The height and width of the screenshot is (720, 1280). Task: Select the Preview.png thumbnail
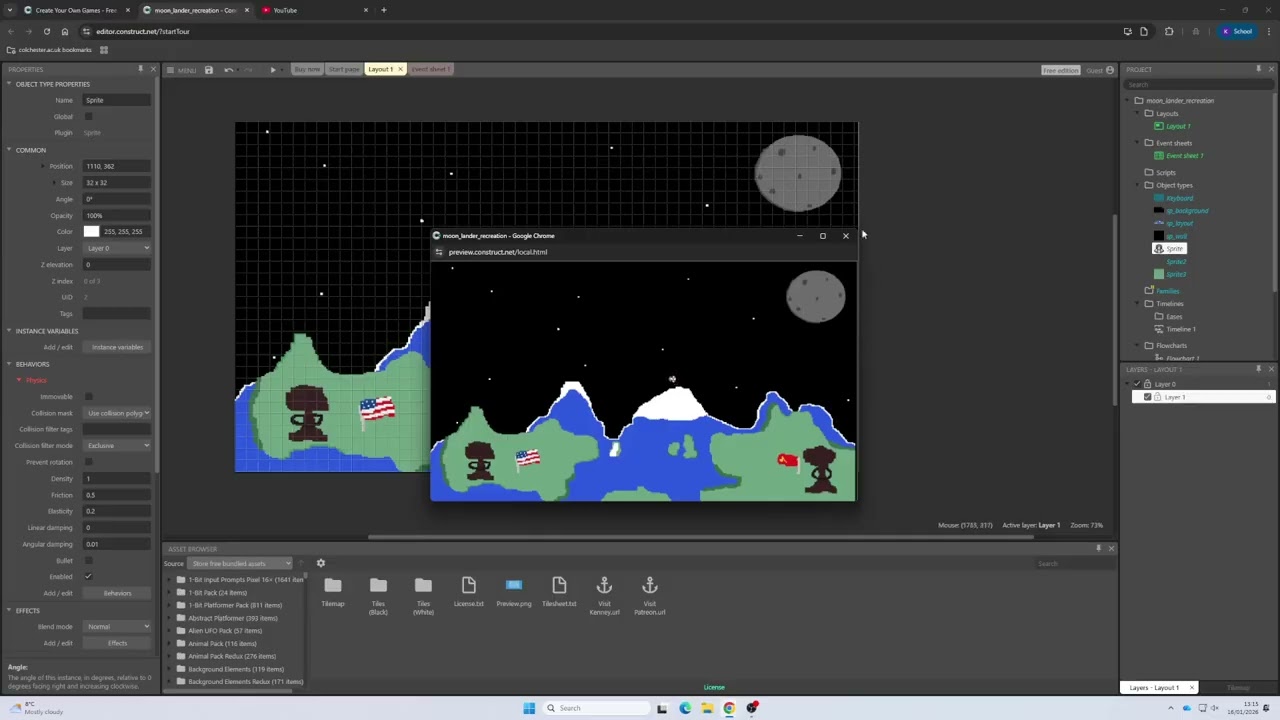click(x=514, y=585)
